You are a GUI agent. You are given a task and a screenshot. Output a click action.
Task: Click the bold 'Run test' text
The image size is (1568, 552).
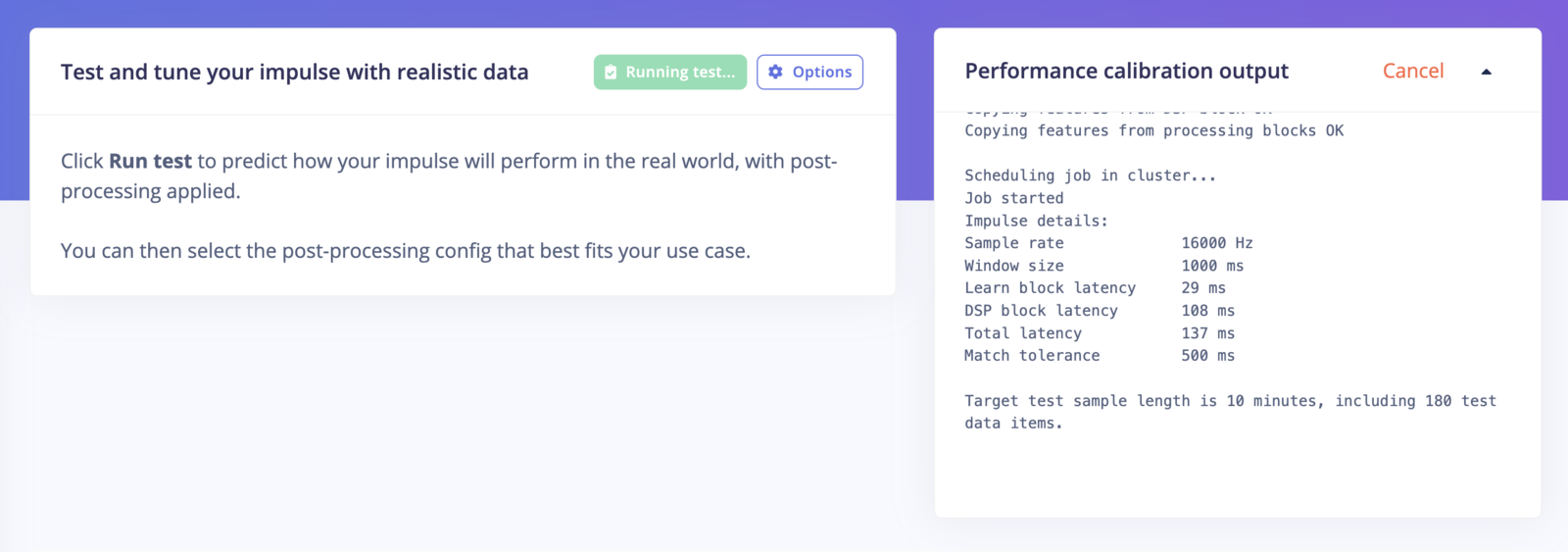click(150, 162)
